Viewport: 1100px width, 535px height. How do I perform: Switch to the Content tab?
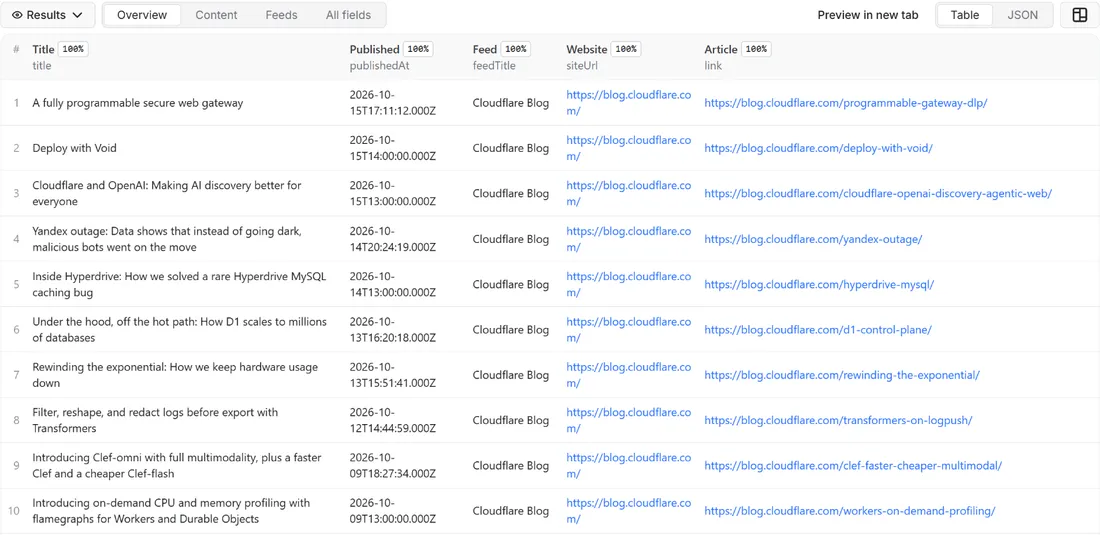pos(216,15)
